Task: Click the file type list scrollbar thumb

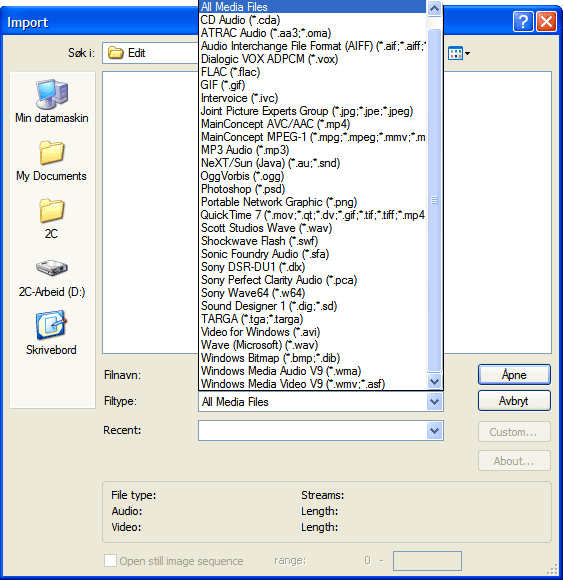Action: click(434, 200)
